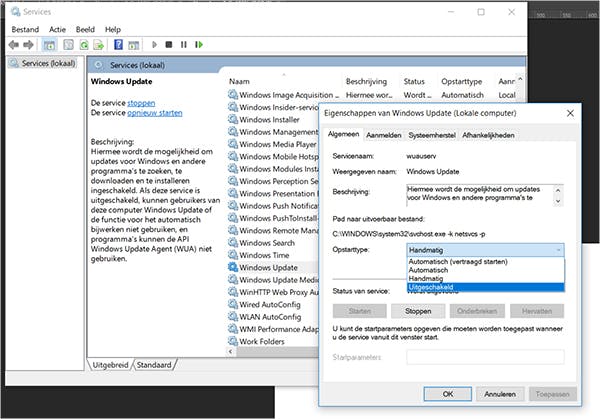The image size is (600, 419).
Task: Open the Actie menu
Action: coord(57,29)
